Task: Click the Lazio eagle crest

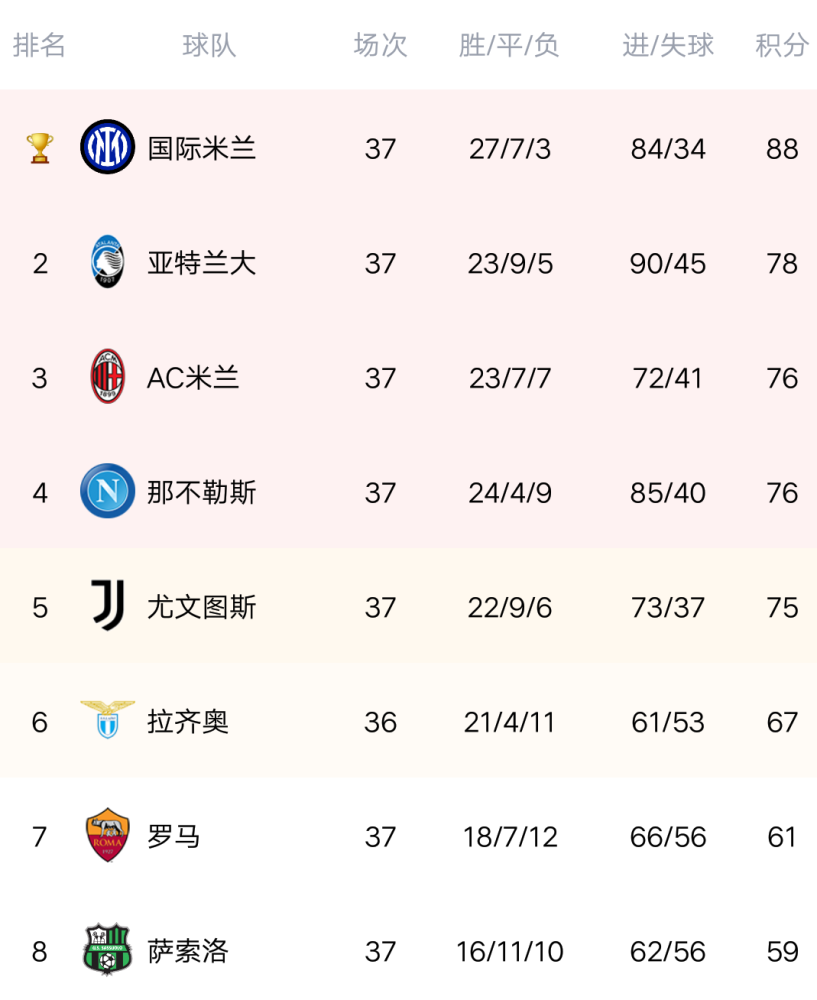Action: [x=107, y=719]
